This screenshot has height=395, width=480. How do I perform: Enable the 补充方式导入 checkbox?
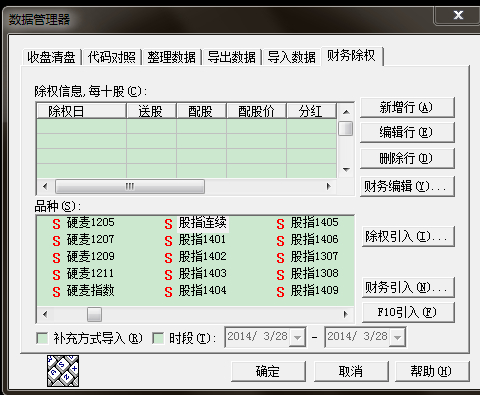(42, 338)
